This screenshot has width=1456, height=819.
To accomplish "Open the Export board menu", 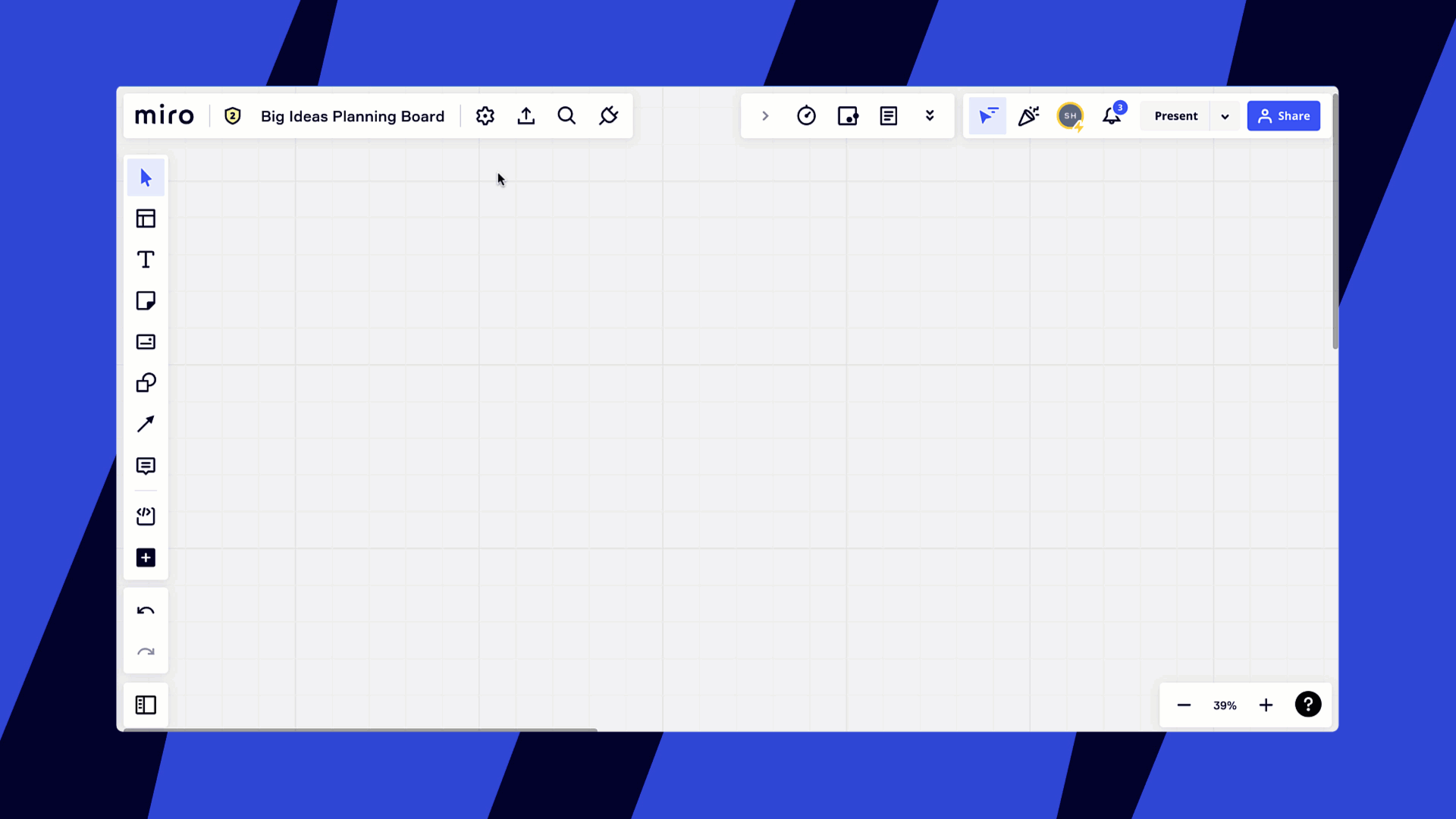I will coord(526,116).
